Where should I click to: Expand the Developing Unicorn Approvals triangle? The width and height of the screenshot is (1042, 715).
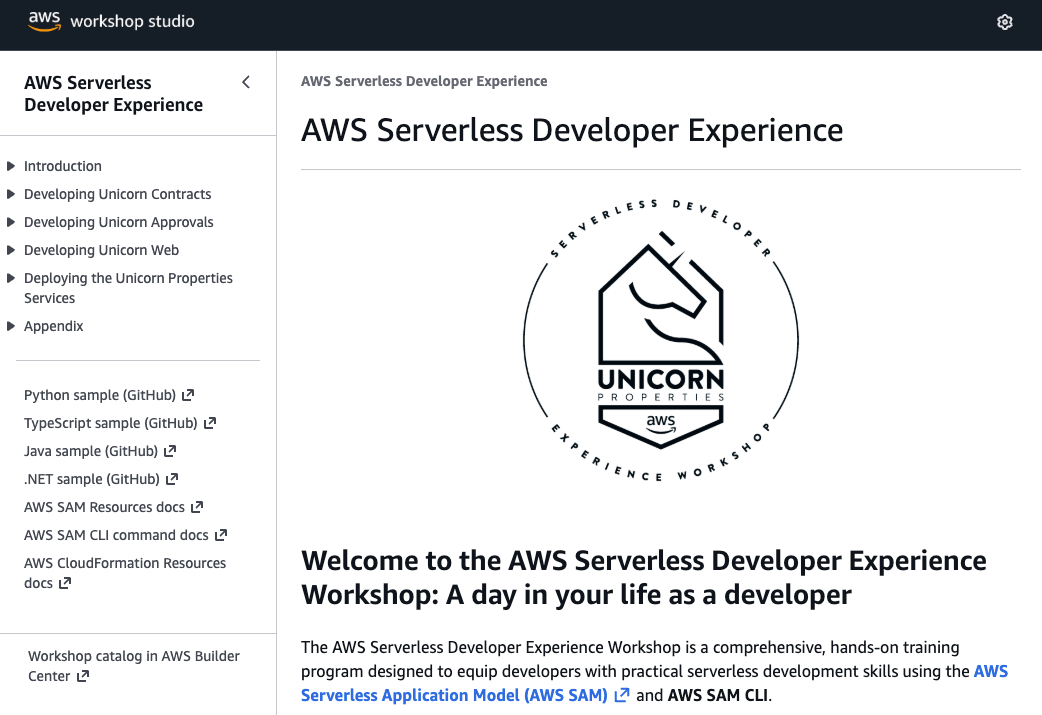pyautogui.click(x=11, y=222)
